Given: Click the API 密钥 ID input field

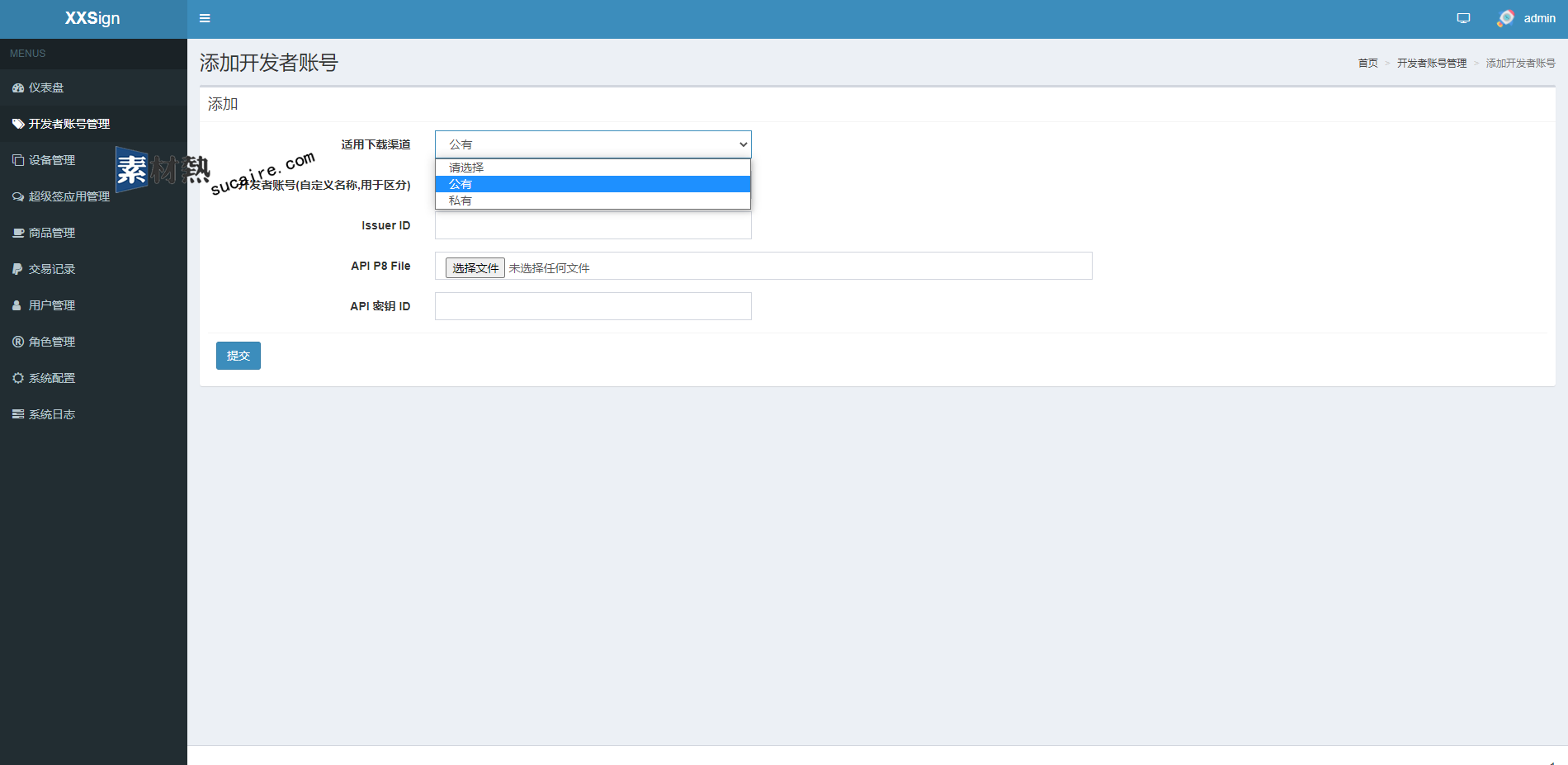Looking at the screenshot, I should point(593,306).
